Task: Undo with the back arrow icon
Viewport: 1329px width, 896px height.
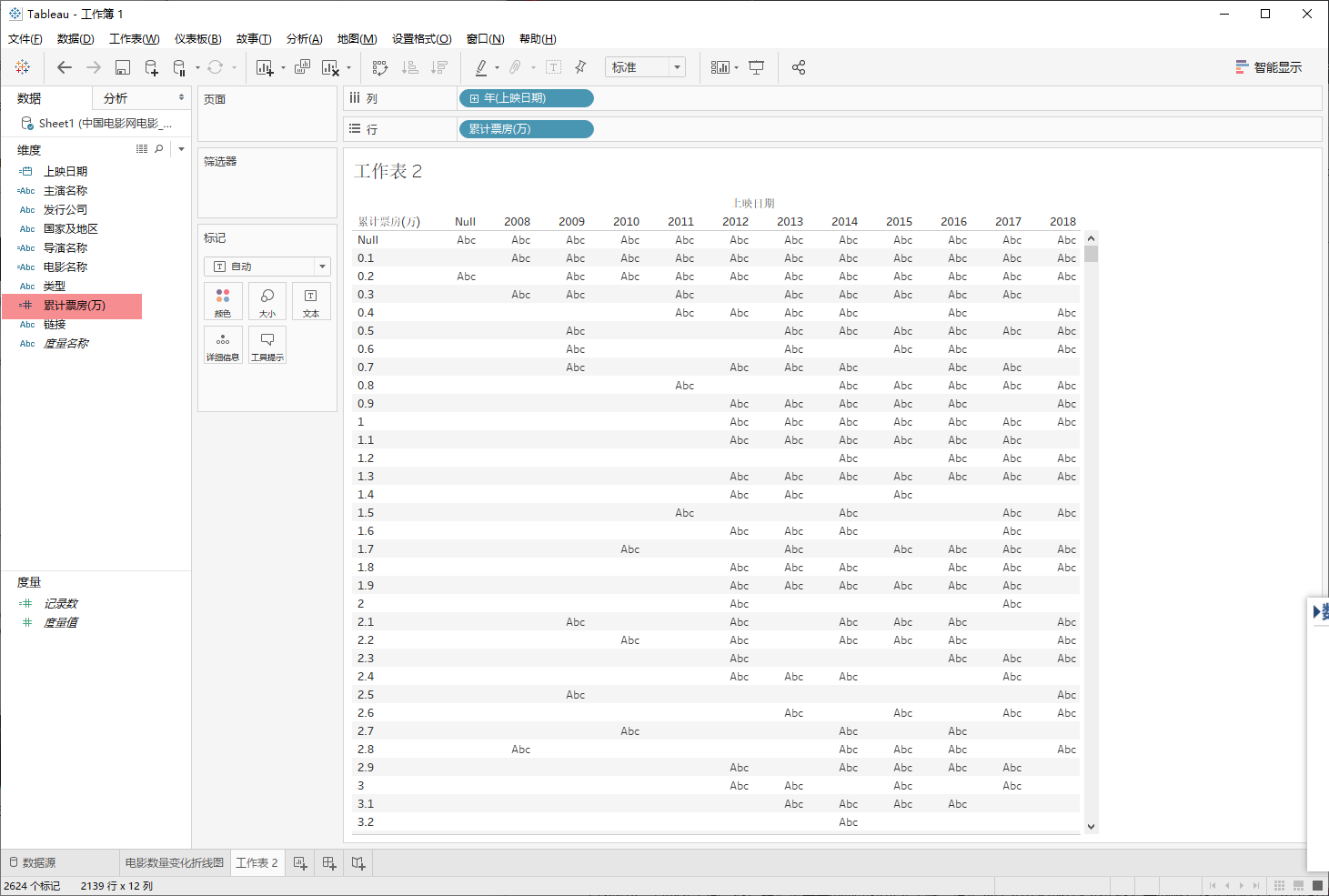Action: tap(65, 67)
